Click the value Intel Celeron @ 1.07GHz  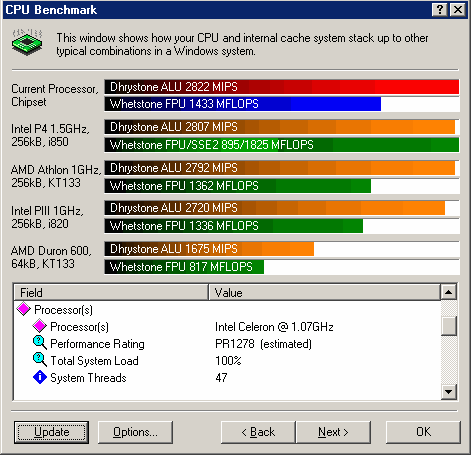pos(274,327)
